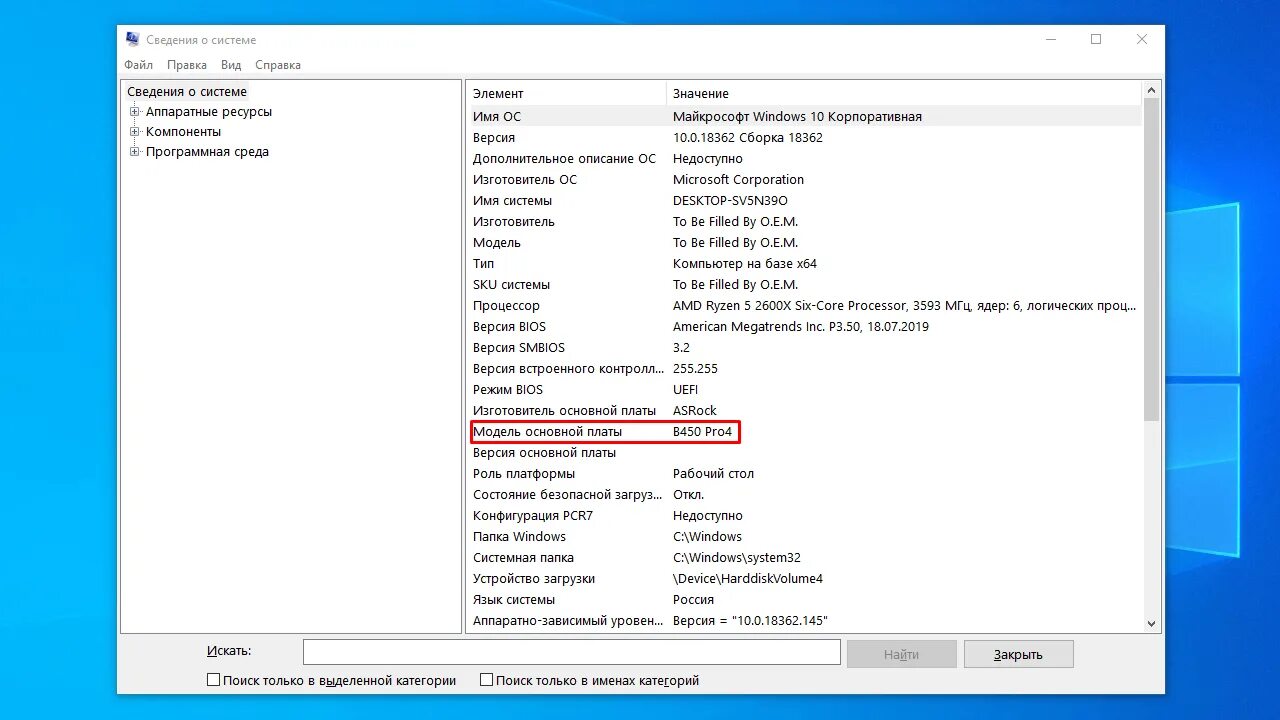Screen dimensions: 1280x720
Task: Click the ASRock value
Action: [695, 410]
